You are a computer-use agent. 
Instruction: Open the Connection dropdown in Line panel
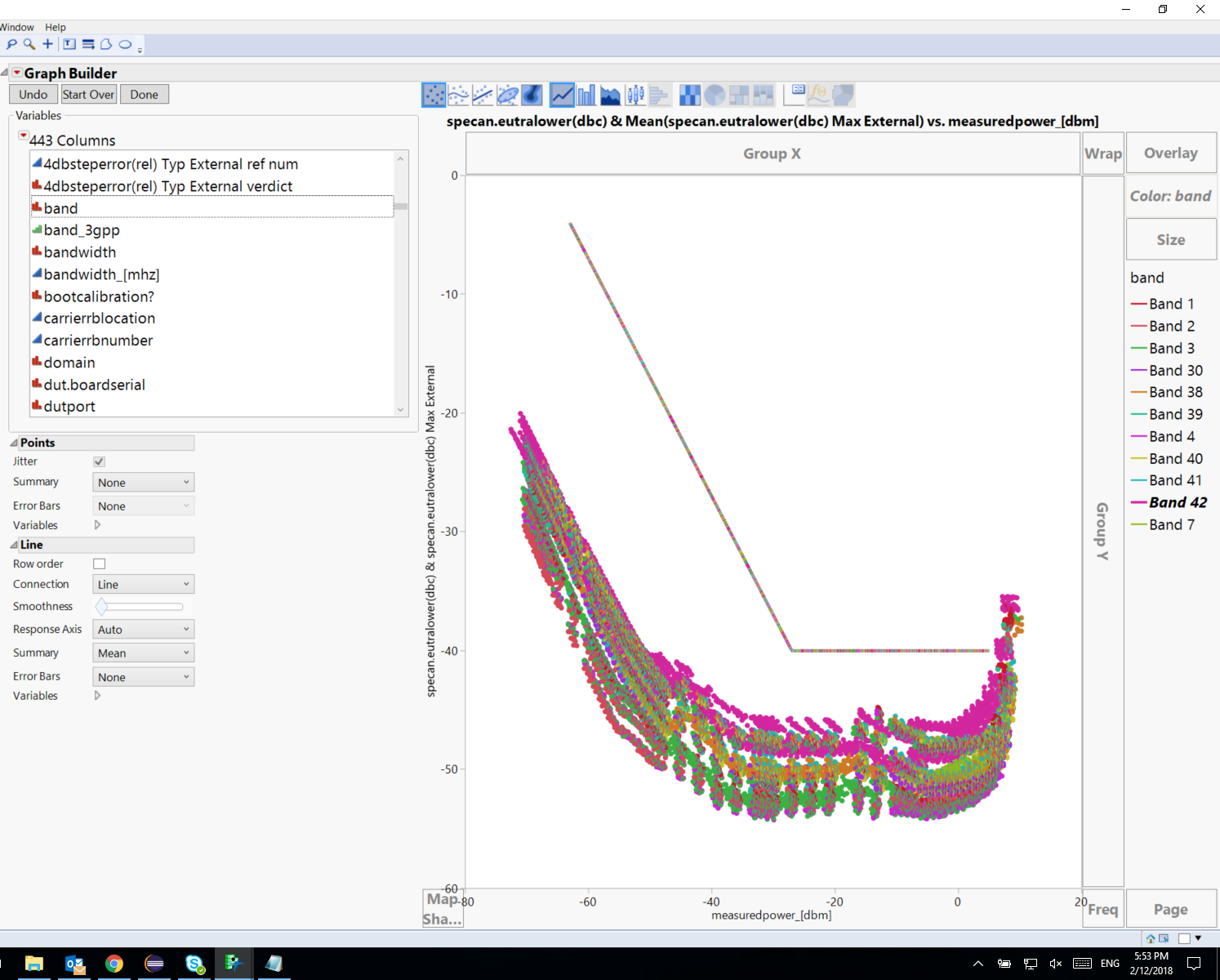pyautogui.click(x=143, y=584)
